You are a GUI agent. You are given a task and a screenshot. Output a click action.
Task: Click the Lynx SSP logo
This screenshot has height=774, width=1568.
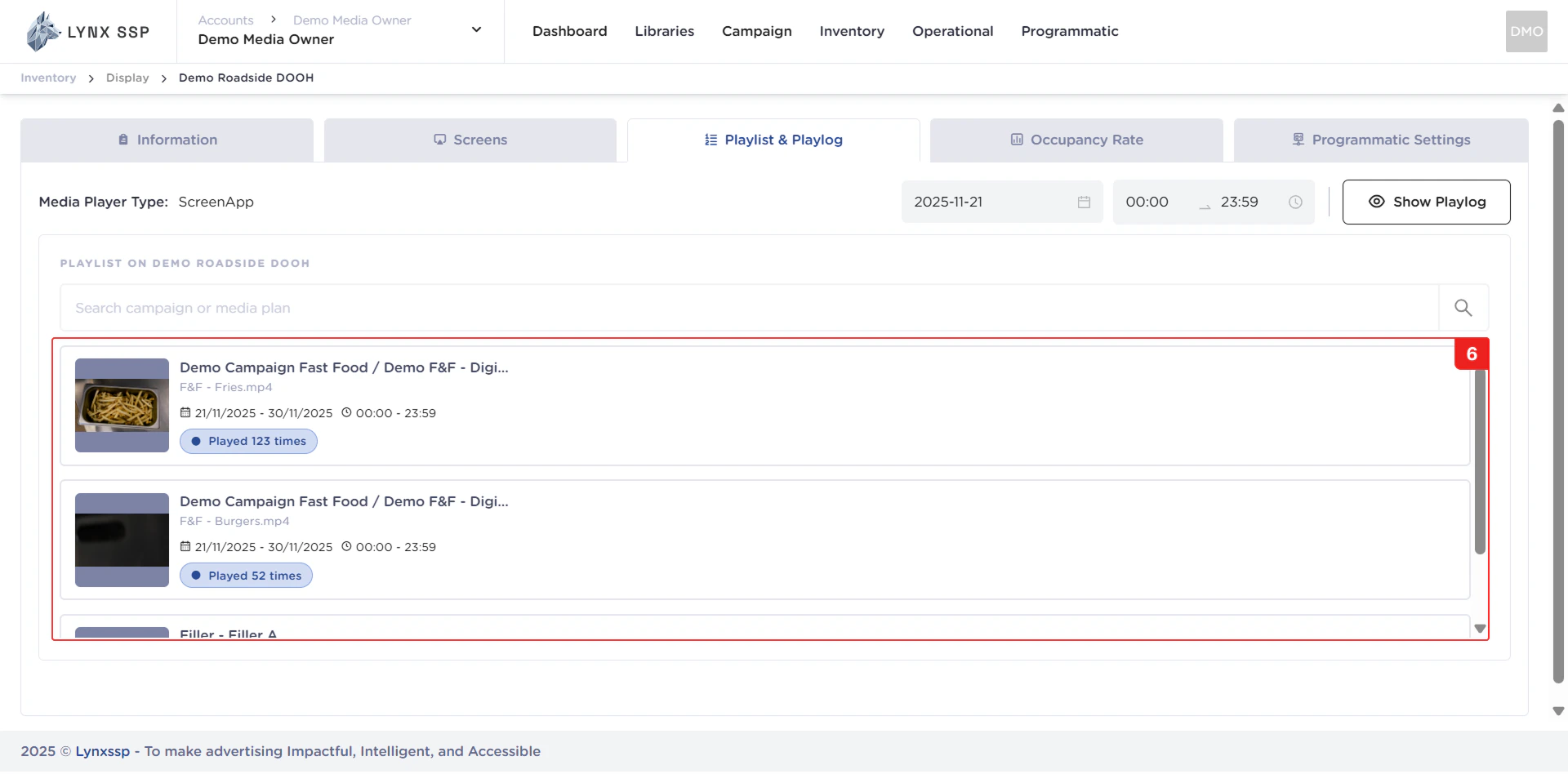[x=88, y=32]
